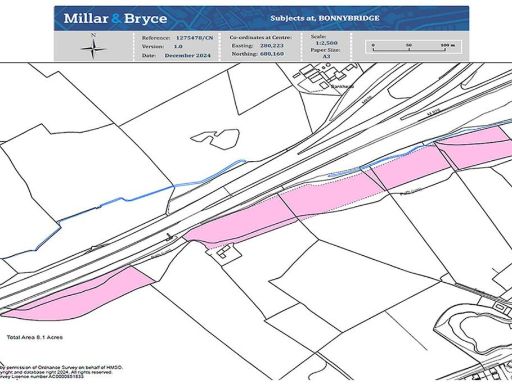Click the Total Area 8.1 Acres label

coord(35,337)
